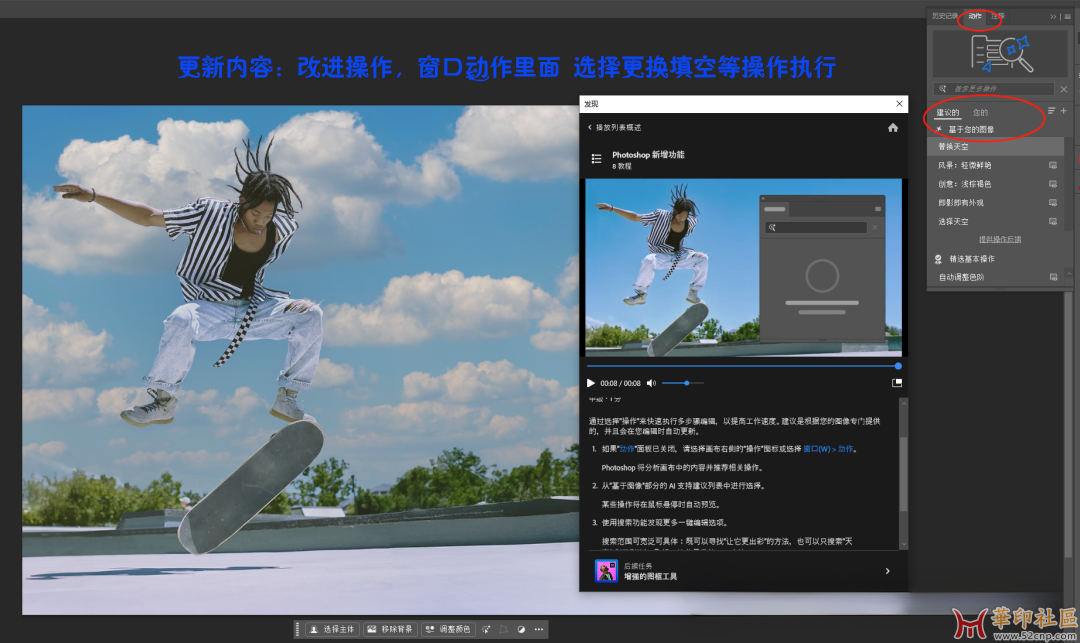Click the 窗口(W) > 动作 hyperlink
The width and height of the screenshot is (1080, 643).
829,449
